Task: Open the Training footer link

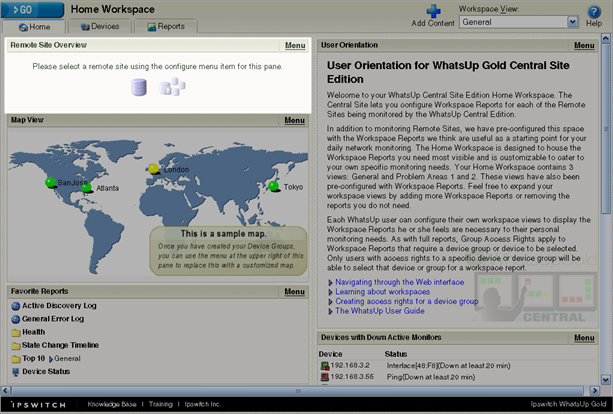Action: tap(160, 404)
